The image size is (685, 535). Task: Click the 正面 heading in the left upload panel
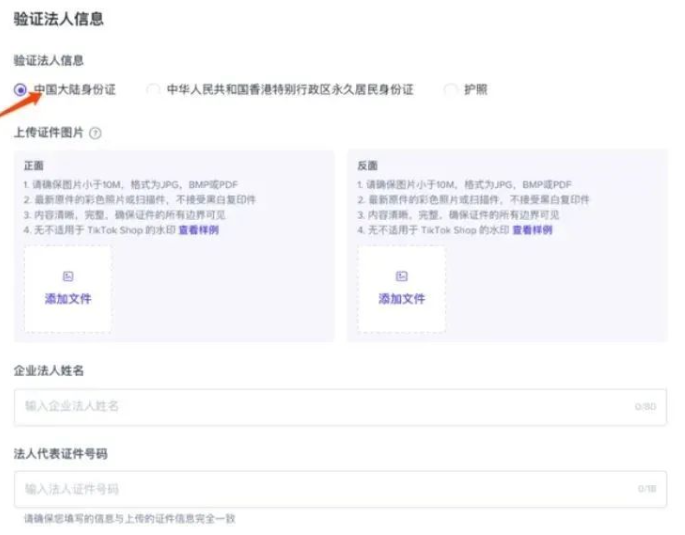tap(34, 166)
